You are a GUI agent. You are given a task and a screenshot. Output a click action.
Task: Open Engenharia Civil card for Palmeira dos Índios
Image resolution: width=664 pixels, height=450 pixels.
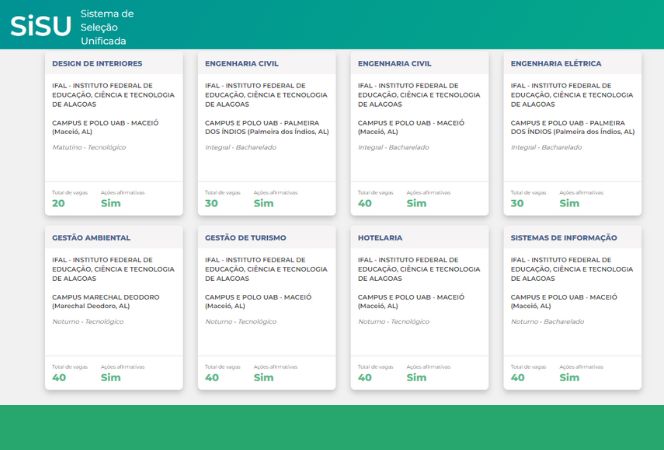241,63
